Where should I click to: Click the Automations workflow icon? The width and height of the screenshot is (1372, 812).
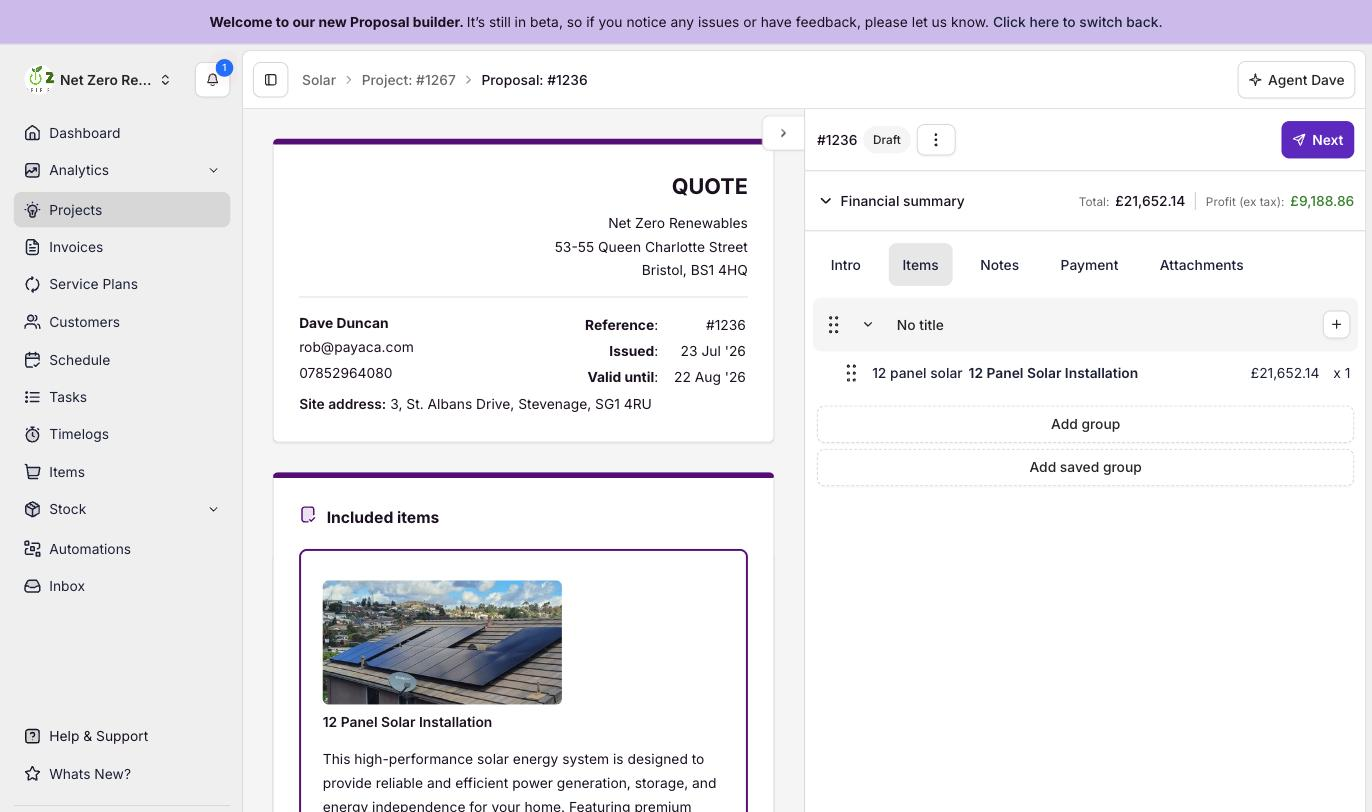(33, 549)
